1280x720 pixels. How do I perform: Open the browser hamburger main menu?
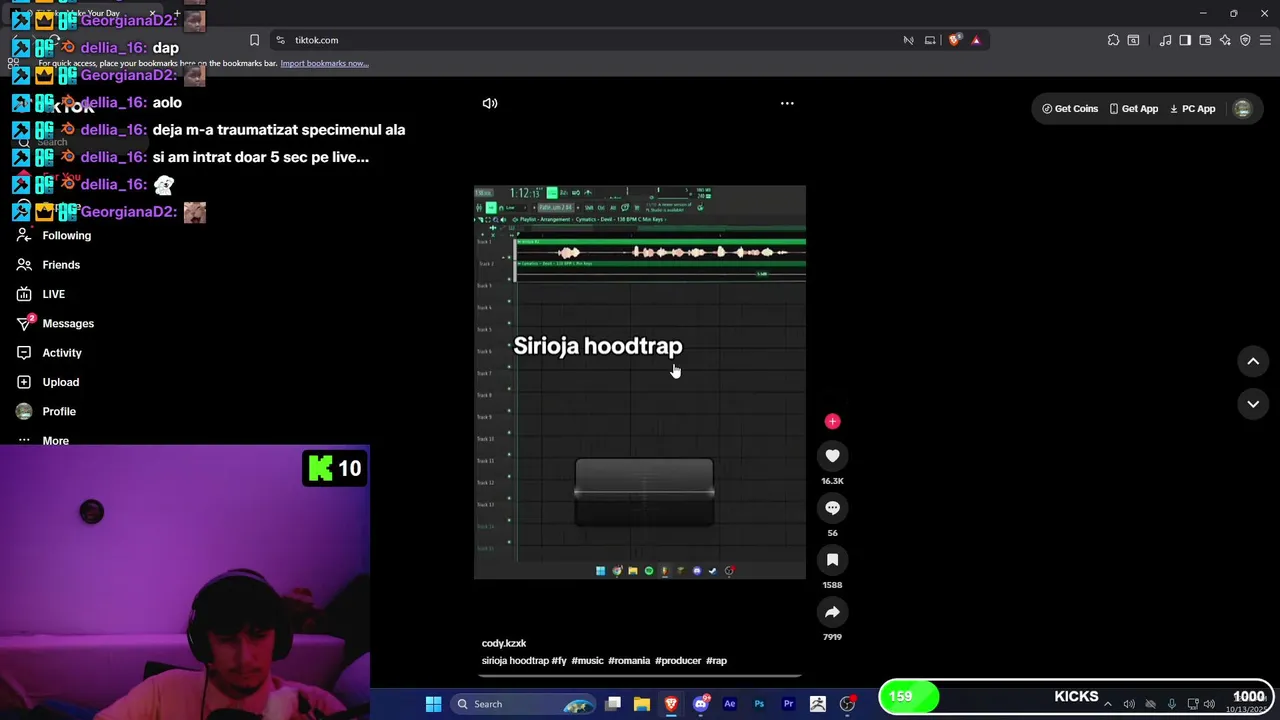coord(1265,40)
